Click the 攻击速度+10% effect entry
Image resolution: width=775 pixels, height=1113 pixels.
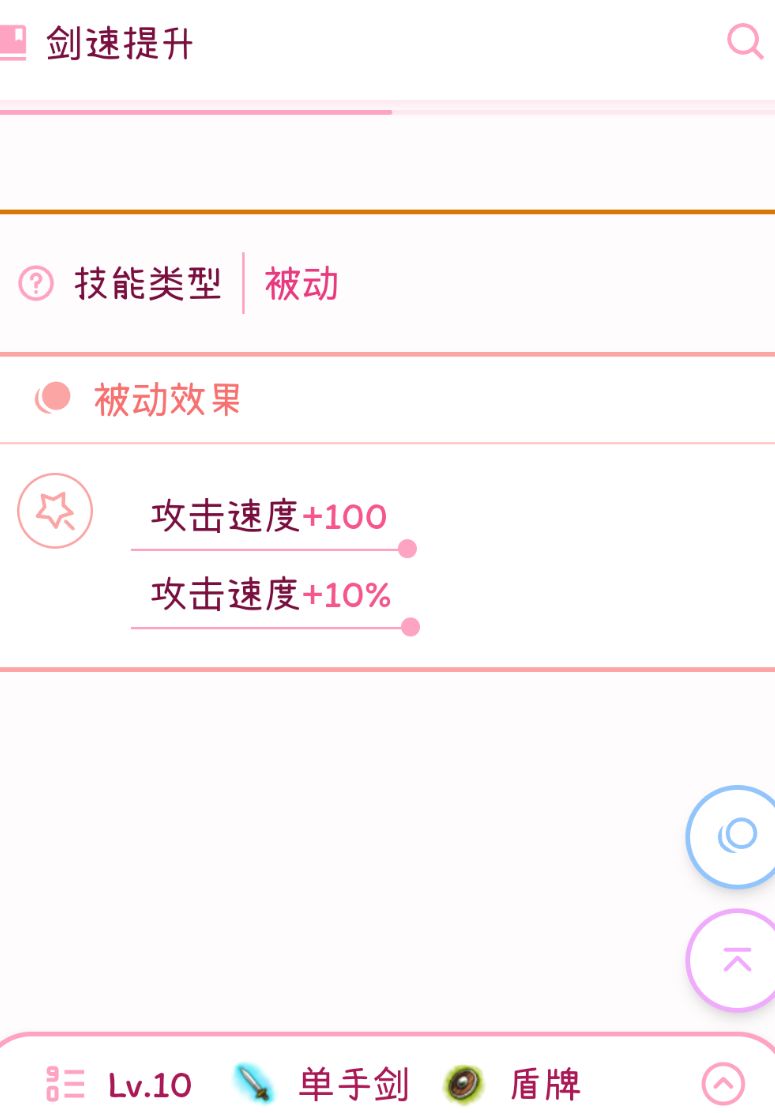click(x=271, y=595)
